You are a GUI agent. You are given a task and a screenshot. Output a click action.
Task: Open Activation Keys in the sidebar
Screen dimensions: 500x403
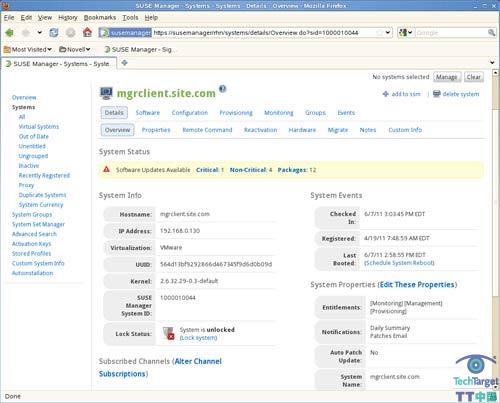[31, 244]
